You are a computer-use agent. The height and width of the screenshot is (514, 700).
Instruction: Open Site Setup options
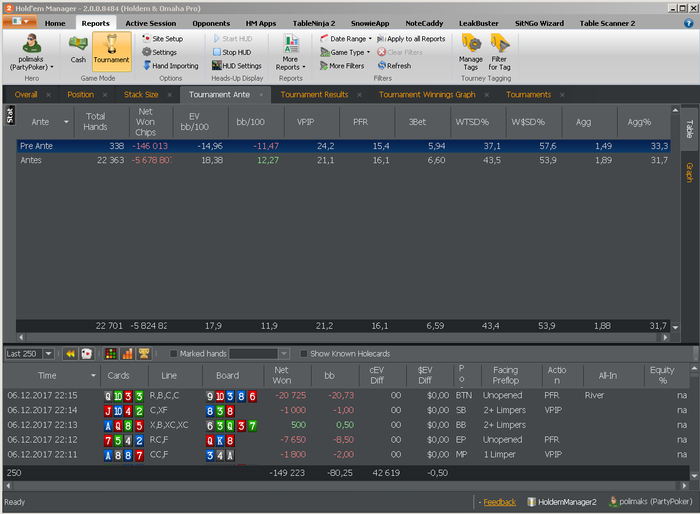[162, 39]
